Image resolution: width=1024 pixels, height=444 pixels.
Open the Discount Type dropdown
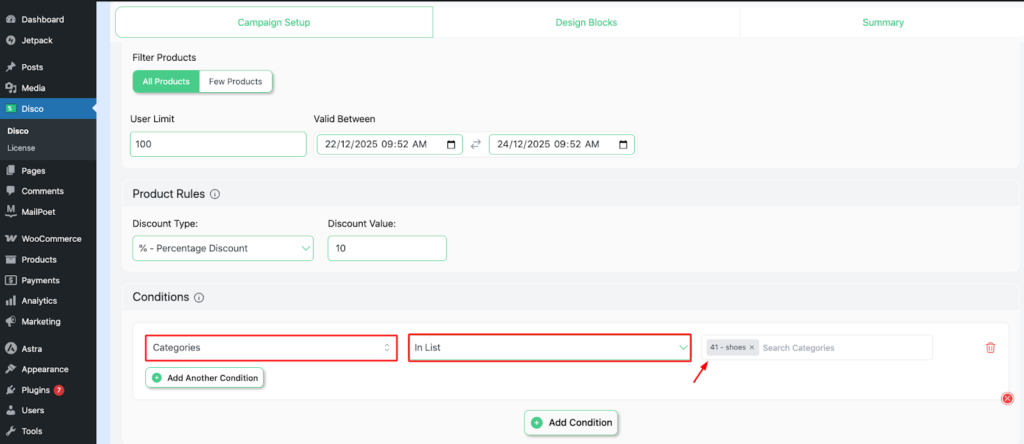pyautogui.click(x=223, y=249)
